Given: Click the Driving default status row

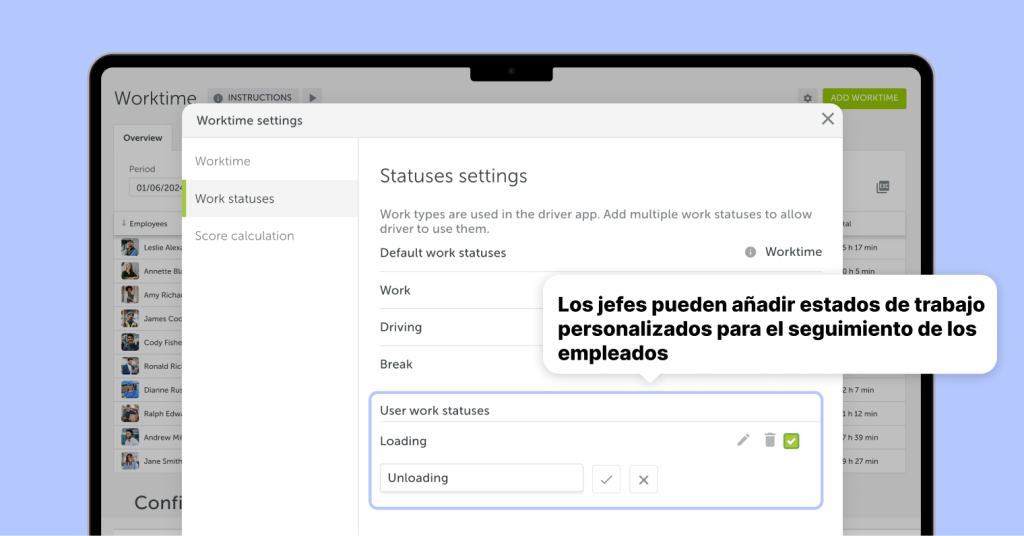Looking at the screenshot, I should coord(461,327).
